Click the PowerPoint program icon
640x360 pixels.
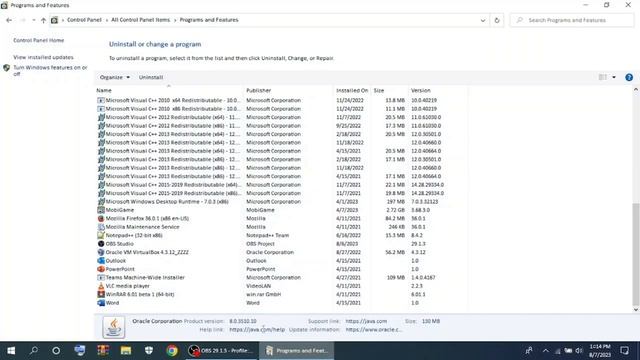click(101, 269)
